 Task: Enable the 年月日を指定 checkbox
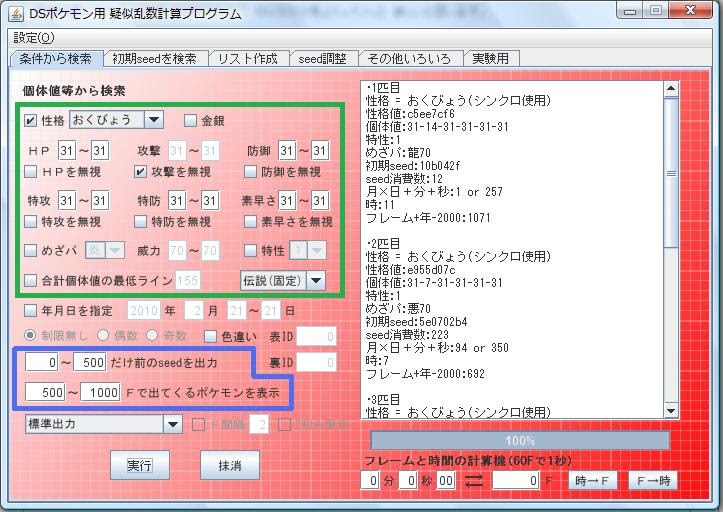30,310
